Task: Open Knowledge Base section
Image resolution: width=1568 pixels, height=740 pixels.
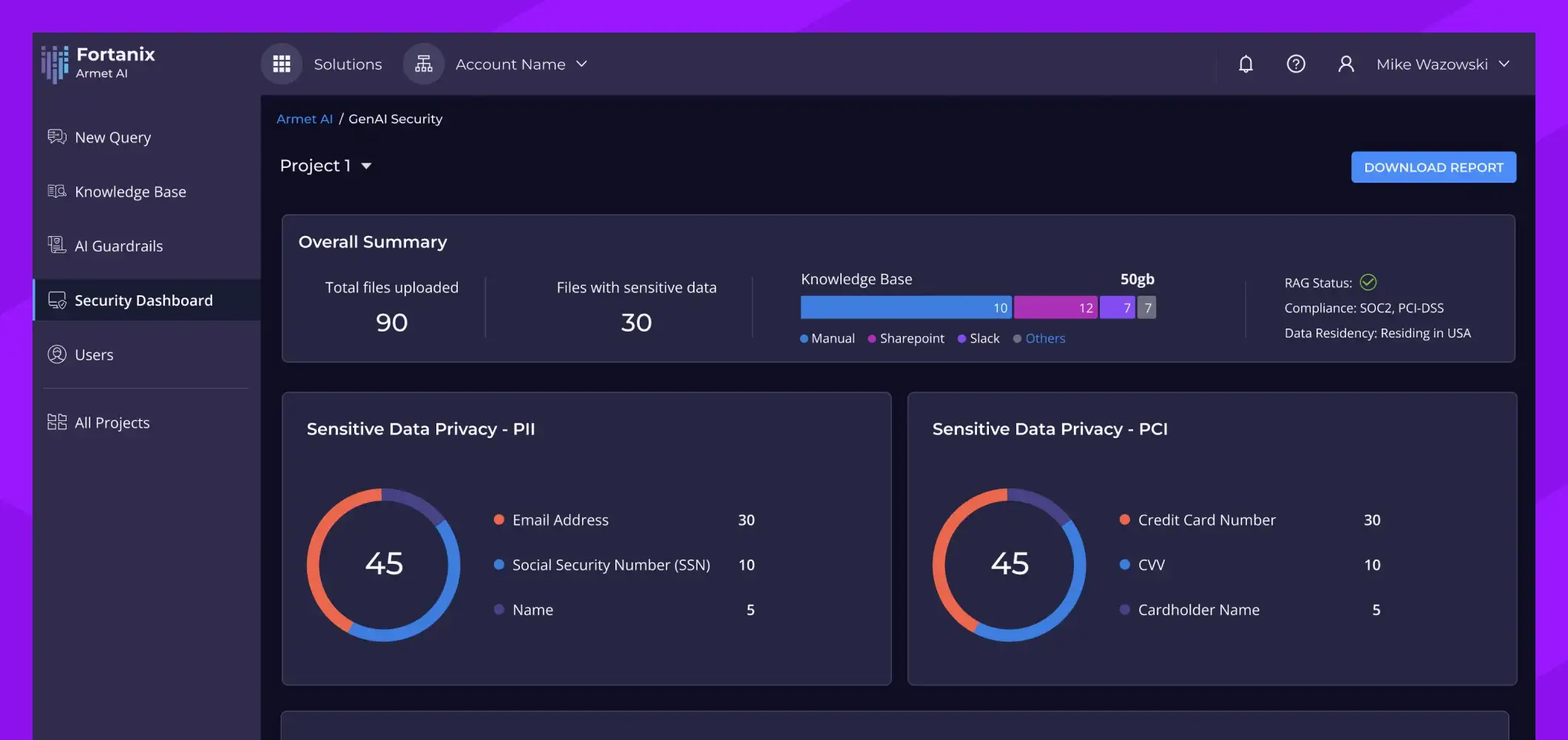Action: point(146,192)
